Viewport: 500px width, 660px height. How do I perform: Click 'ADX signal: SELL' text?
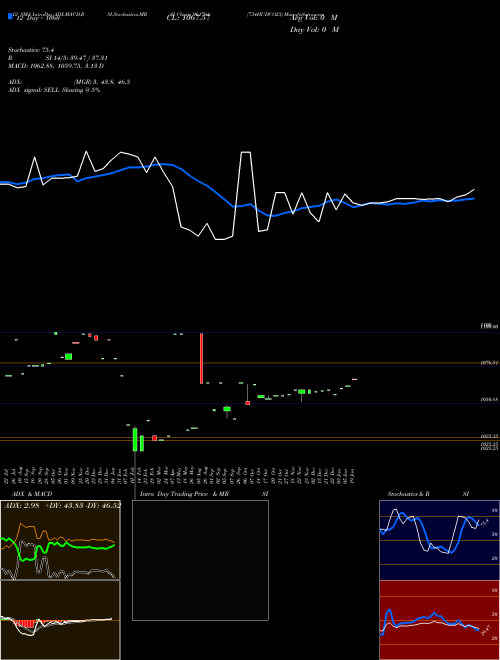(x=34, y=90)
